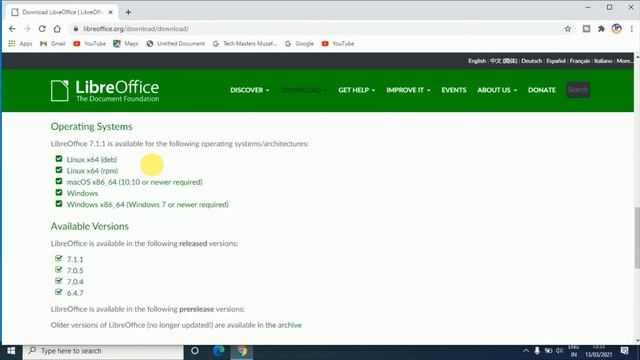Open the Gmail bookmark
This screenshot has width=640, height=360.
(x=53, y=43)
